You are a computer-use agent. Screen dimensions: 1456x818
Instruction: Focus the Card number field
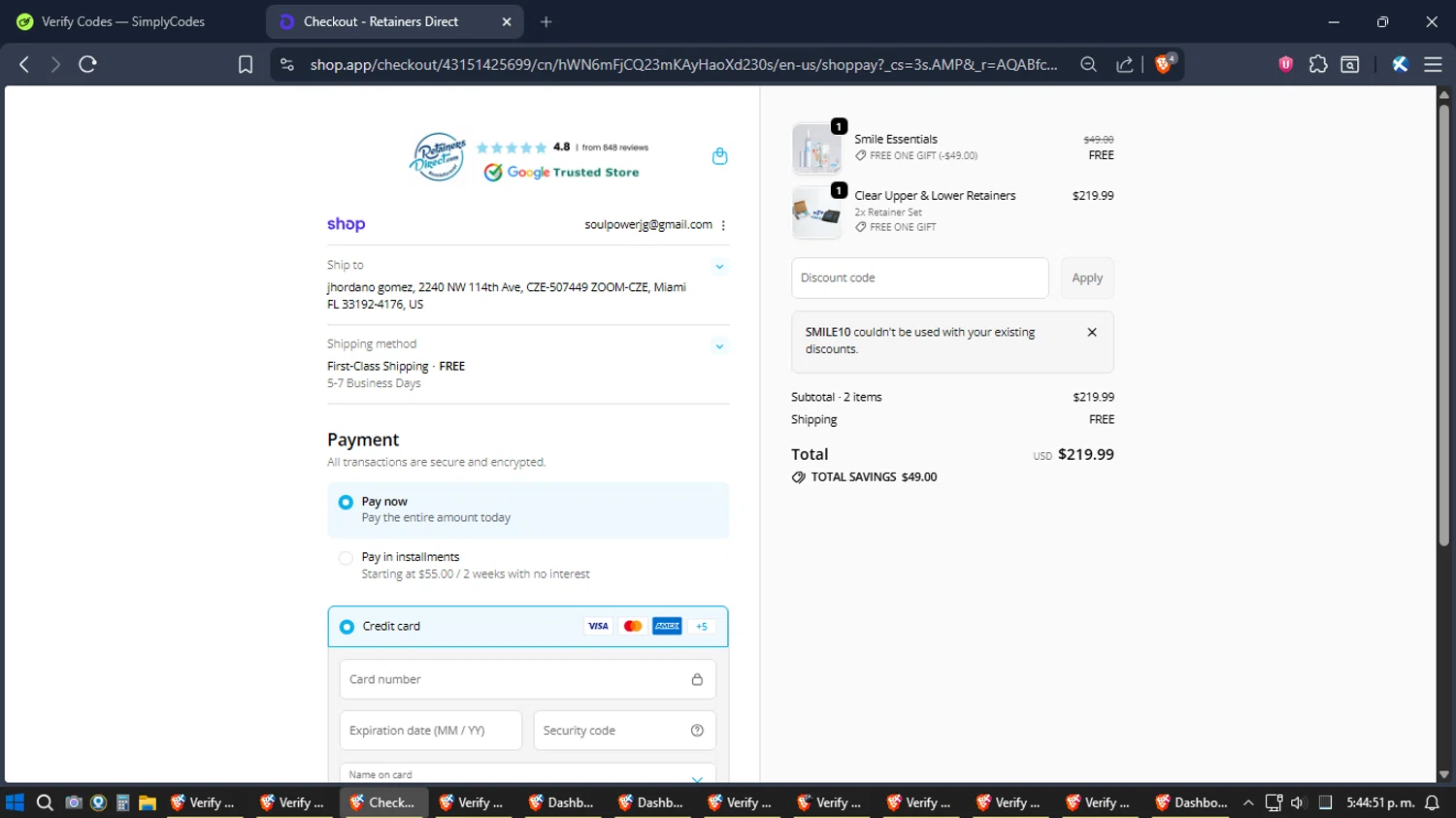(528, 679)
